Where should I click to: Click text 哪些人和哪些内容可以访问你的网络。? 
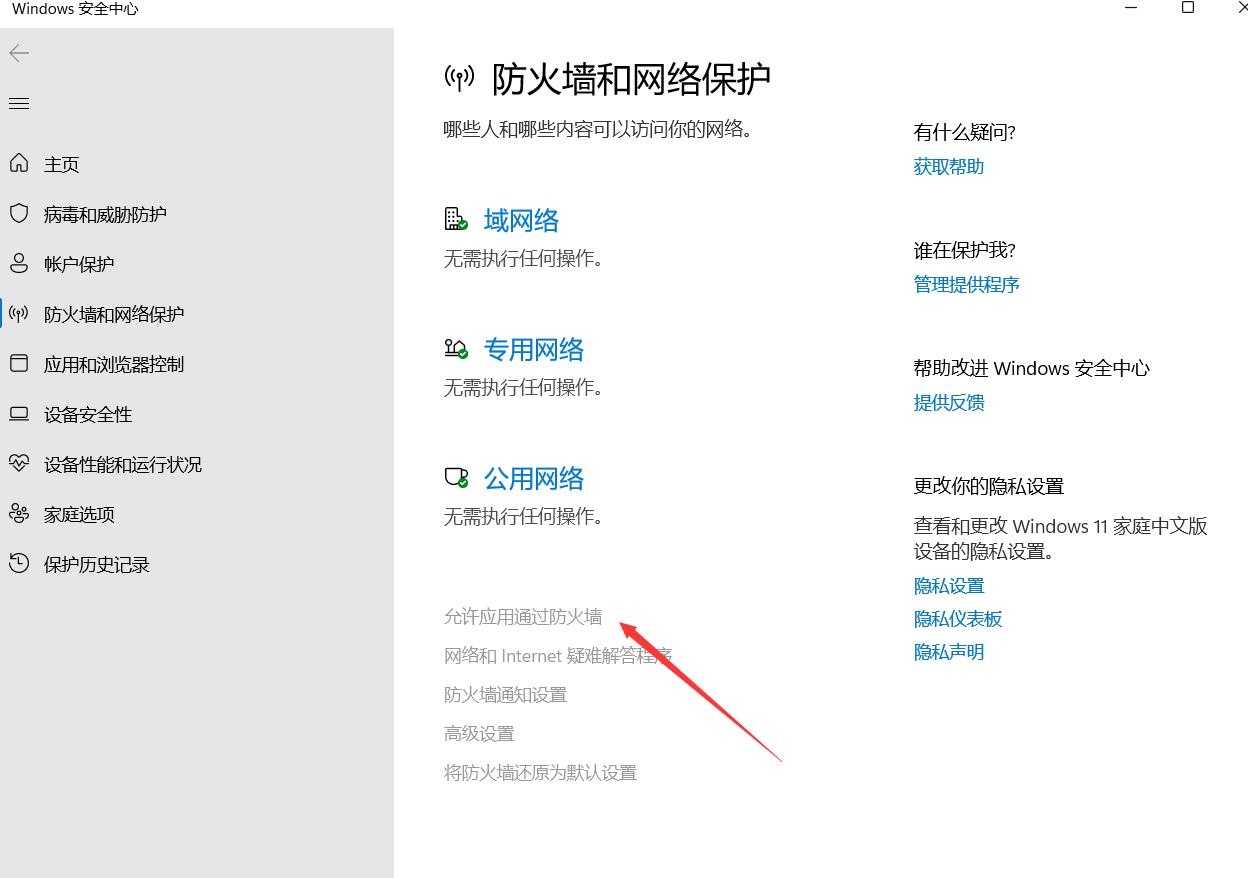coord(598,128)
